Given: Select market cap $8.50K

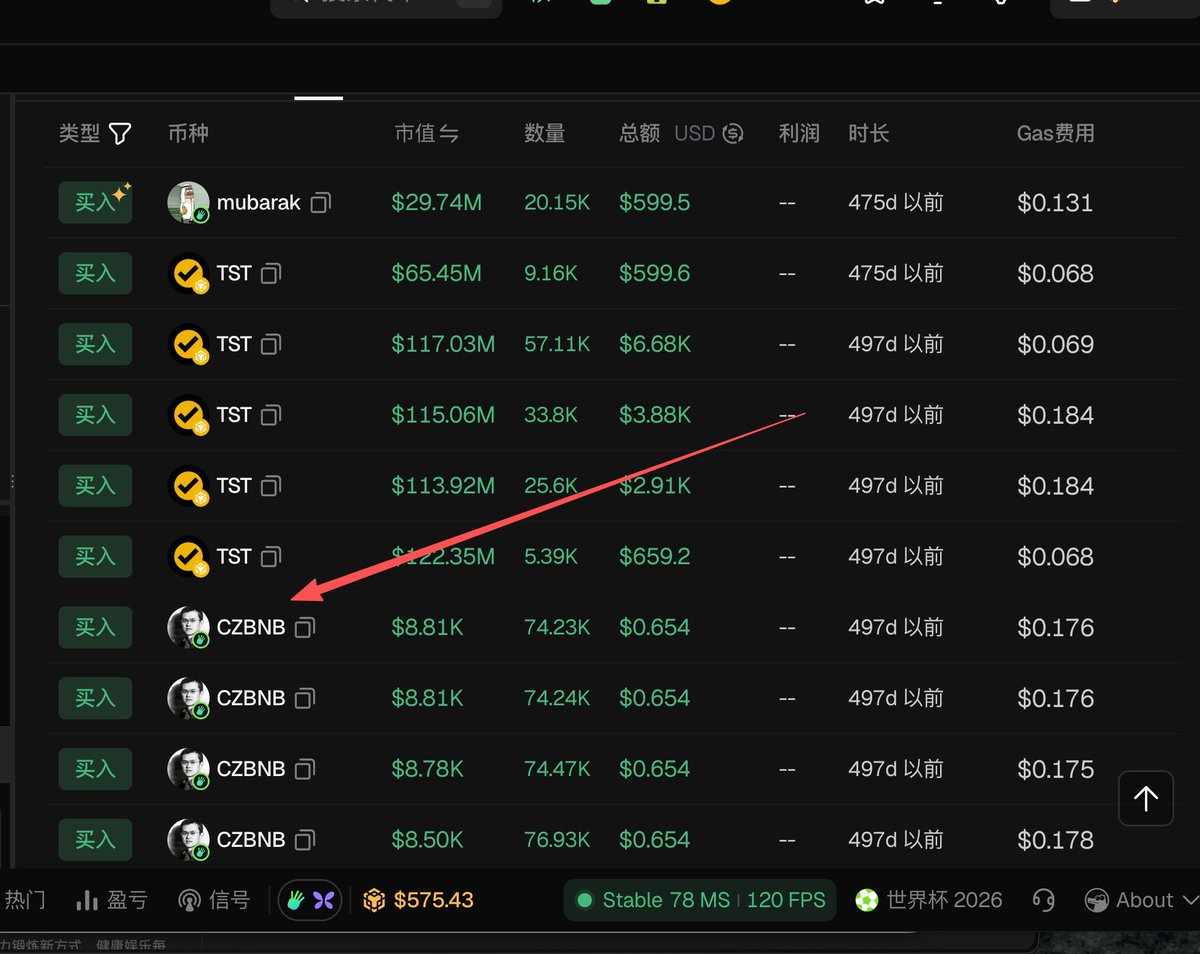Looking at the screenshot, I should pyautogui.click(x=427, y=840).
